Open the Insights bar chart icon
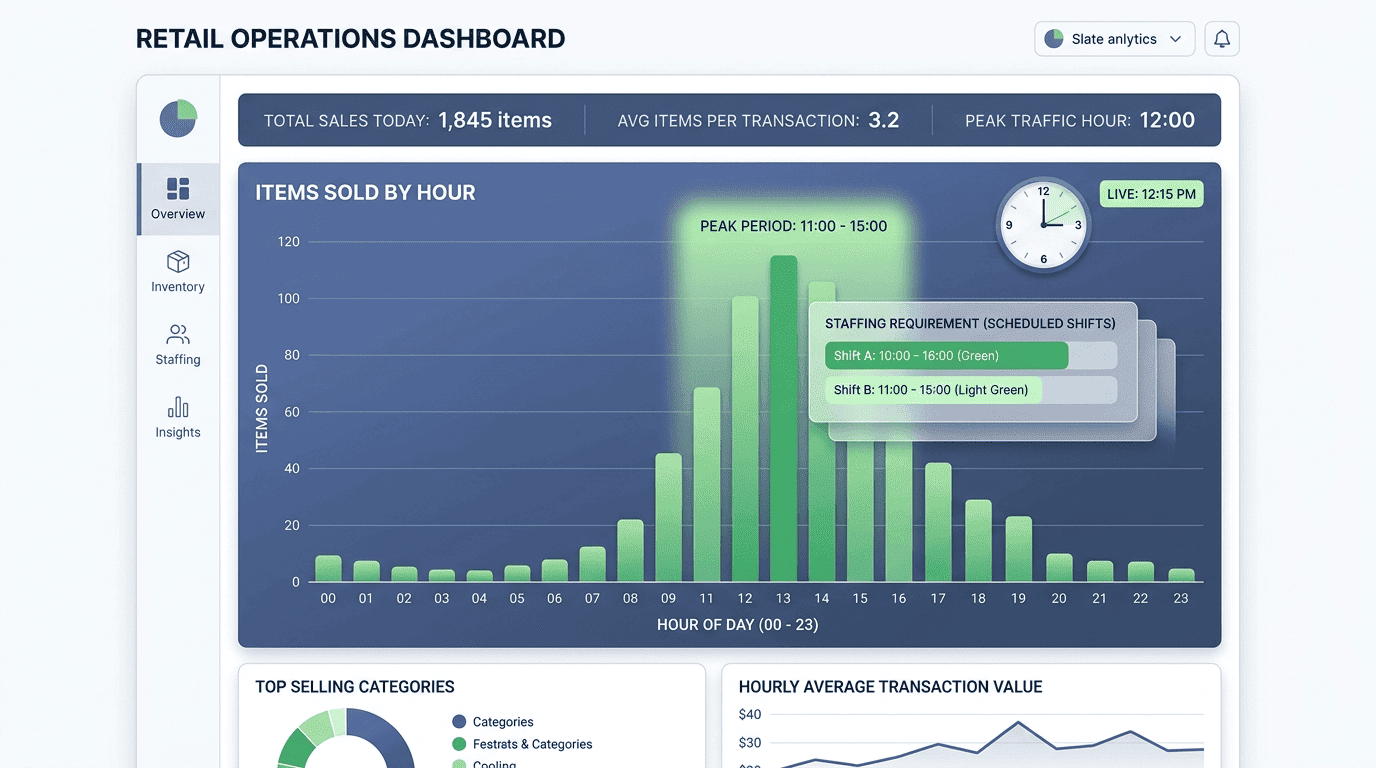The image size is (1376, 768). 178,407
